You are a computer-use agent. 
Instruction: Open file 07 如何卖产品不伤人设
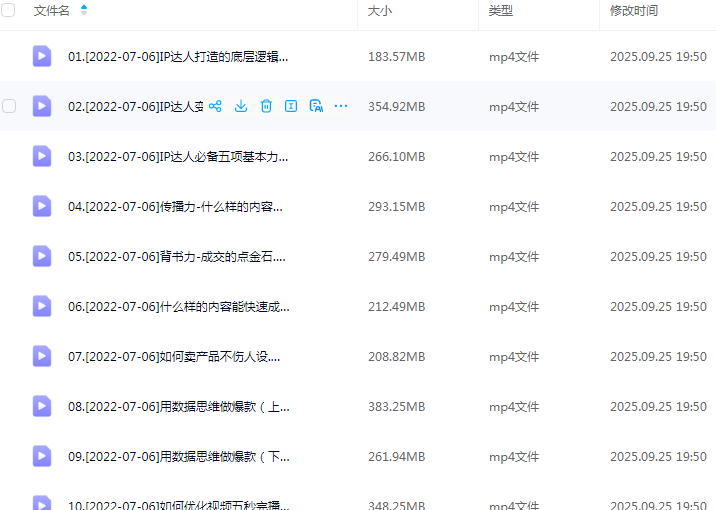click(174, 356)
